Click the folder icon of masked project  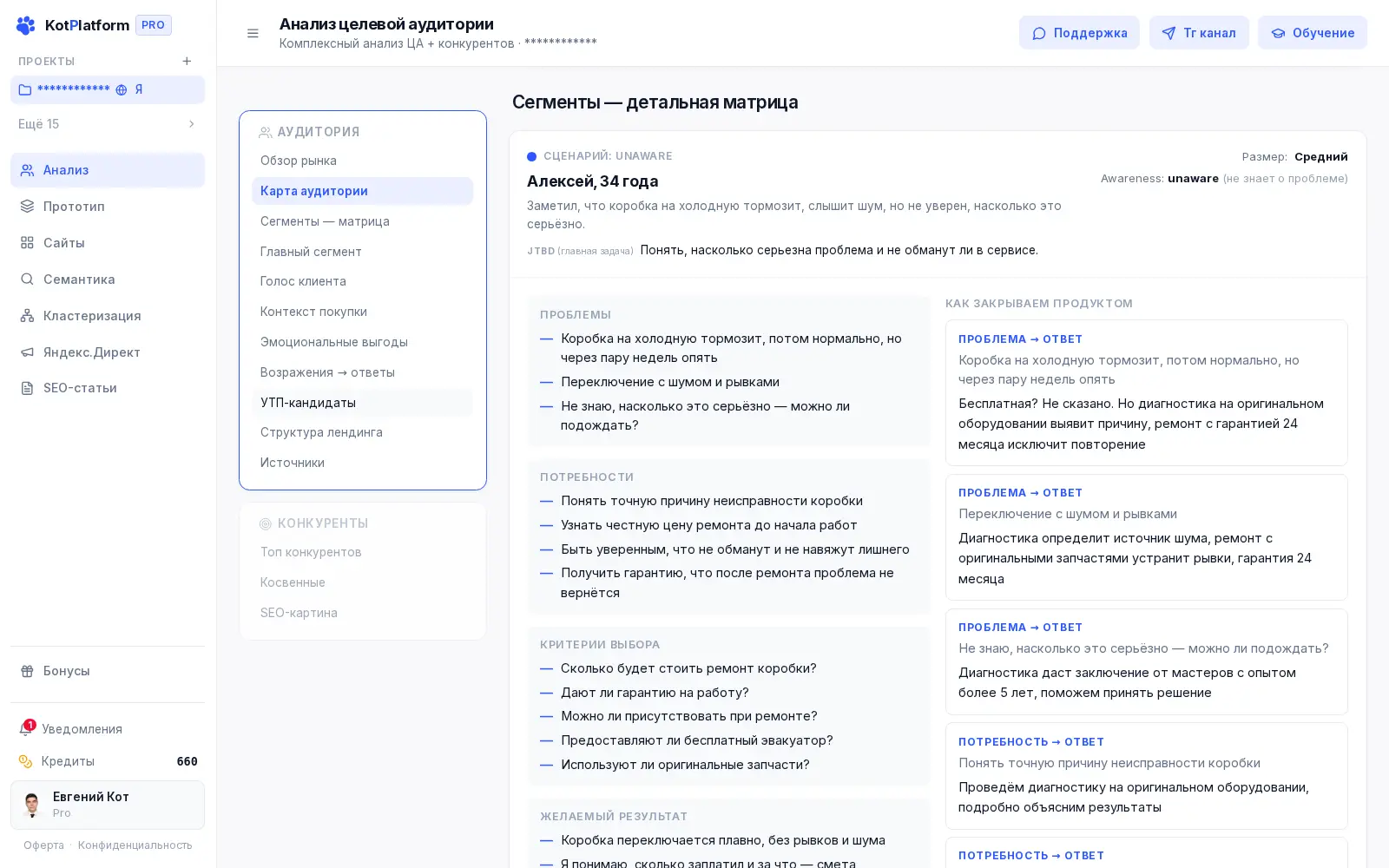coord(25,89)
